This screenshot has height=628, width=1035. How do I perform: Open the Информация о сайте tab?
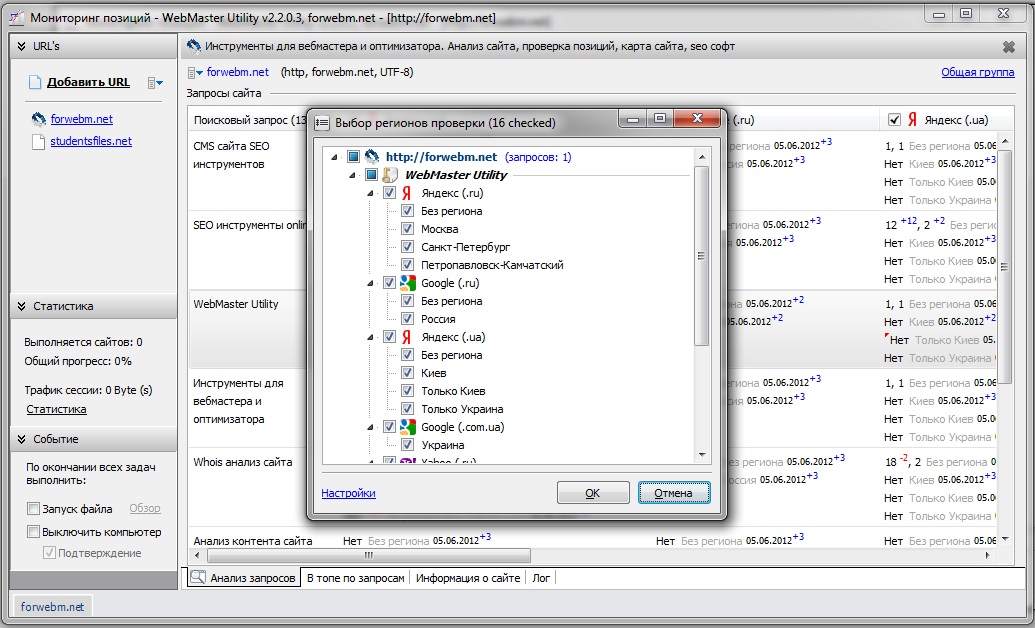coord(468,578)
